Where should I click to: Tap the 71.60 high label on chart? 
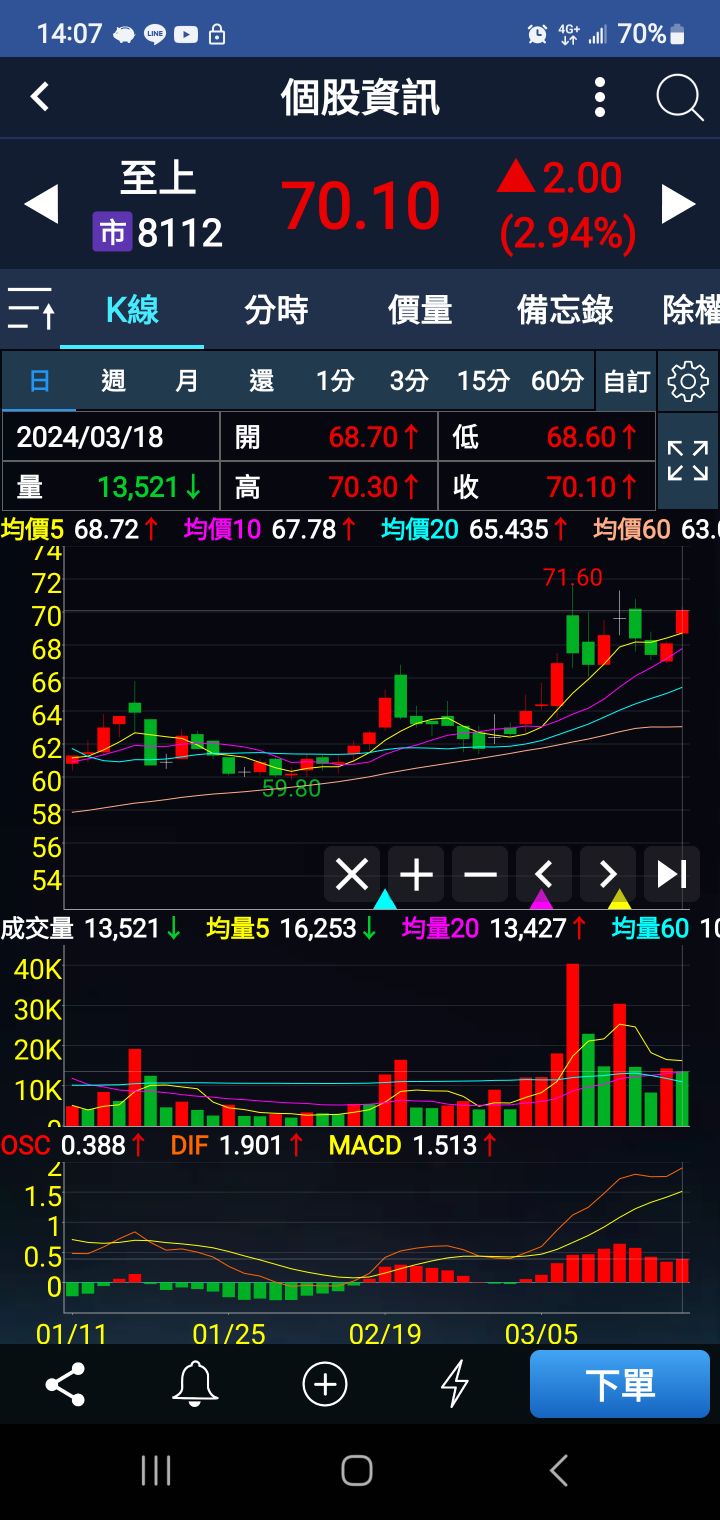coord(573,577)
